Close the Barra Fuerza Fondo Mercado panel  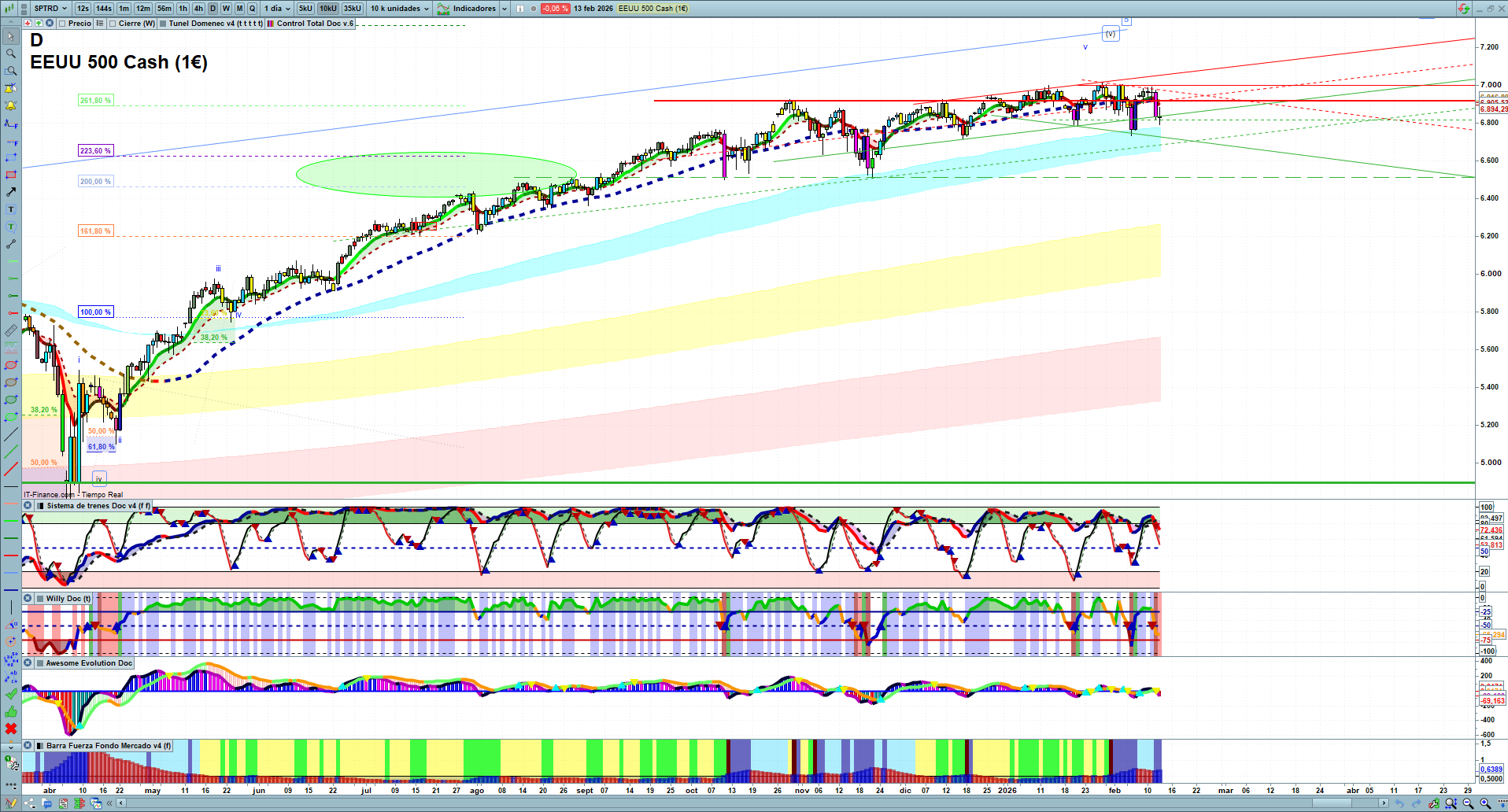[x=28, y=746]
